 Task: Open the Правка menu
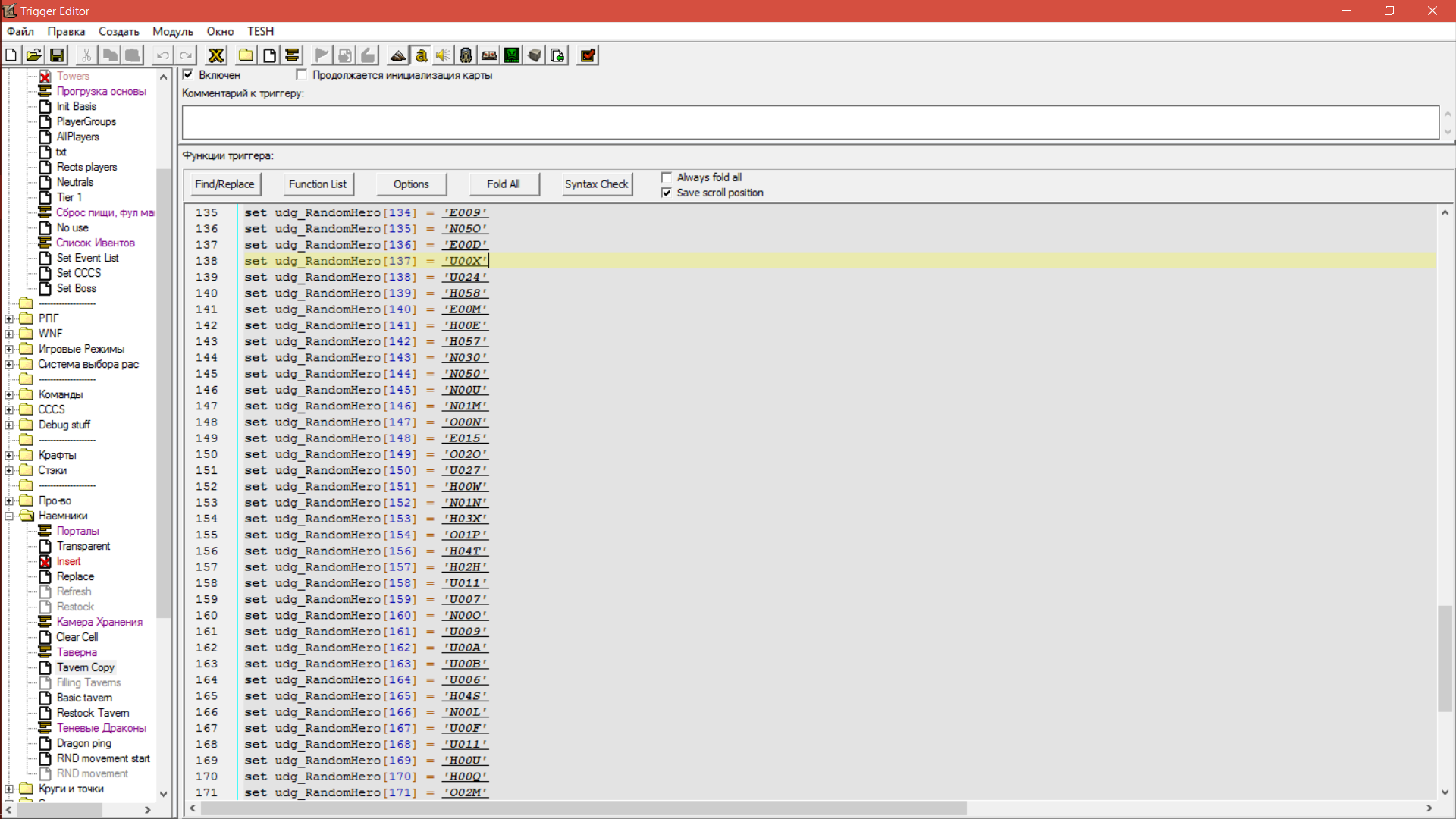pyautogui.click(x=66, y=31)
